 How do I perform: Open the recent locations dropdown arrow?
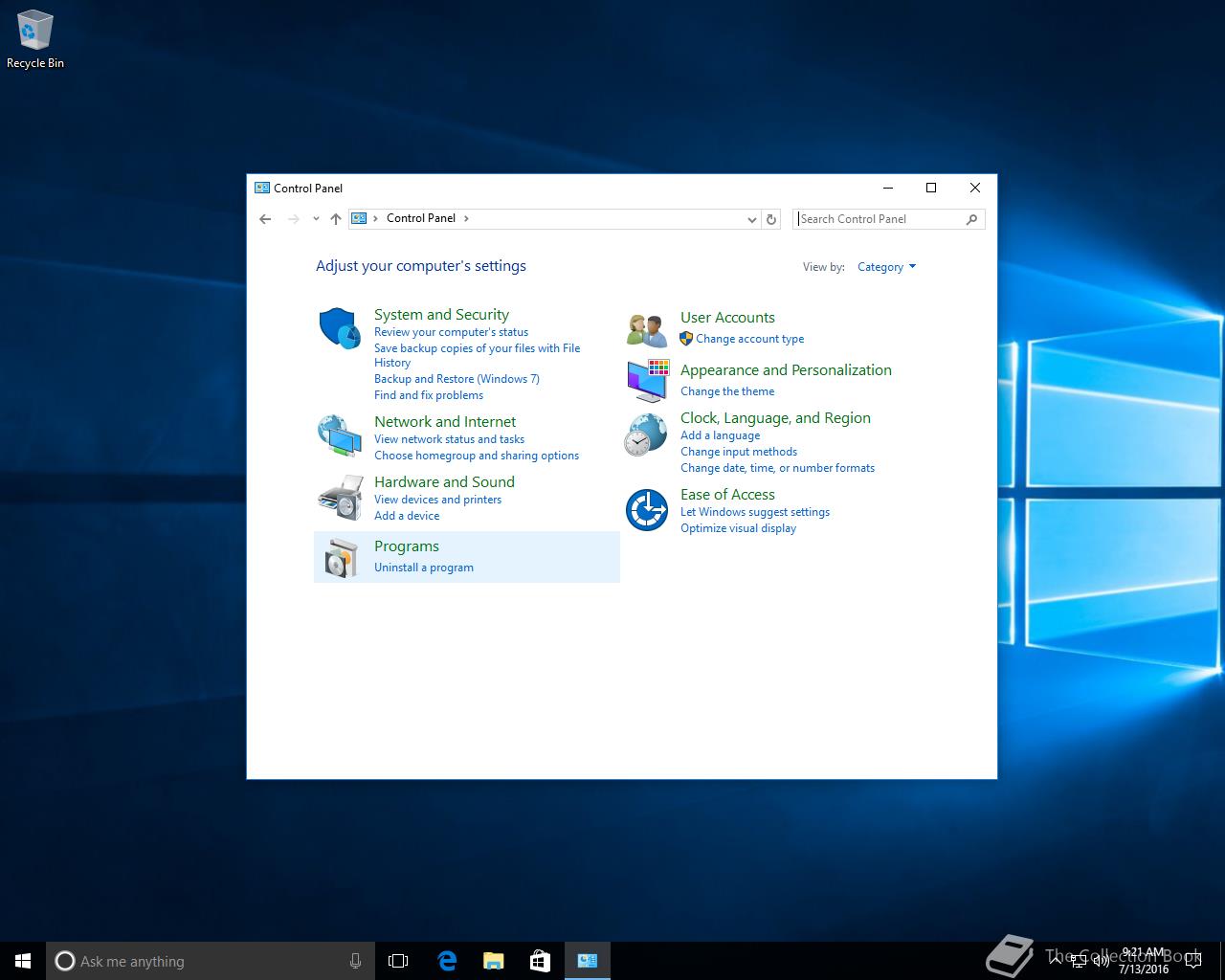coord(316,219)
